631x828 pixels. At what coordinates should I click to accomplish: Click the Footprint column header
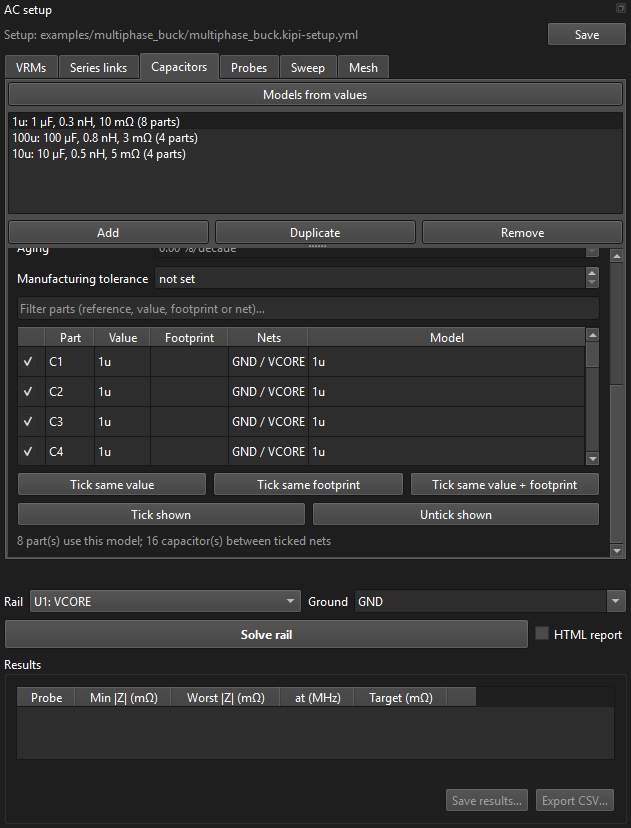pyautogui.click(x=189, y=337)
